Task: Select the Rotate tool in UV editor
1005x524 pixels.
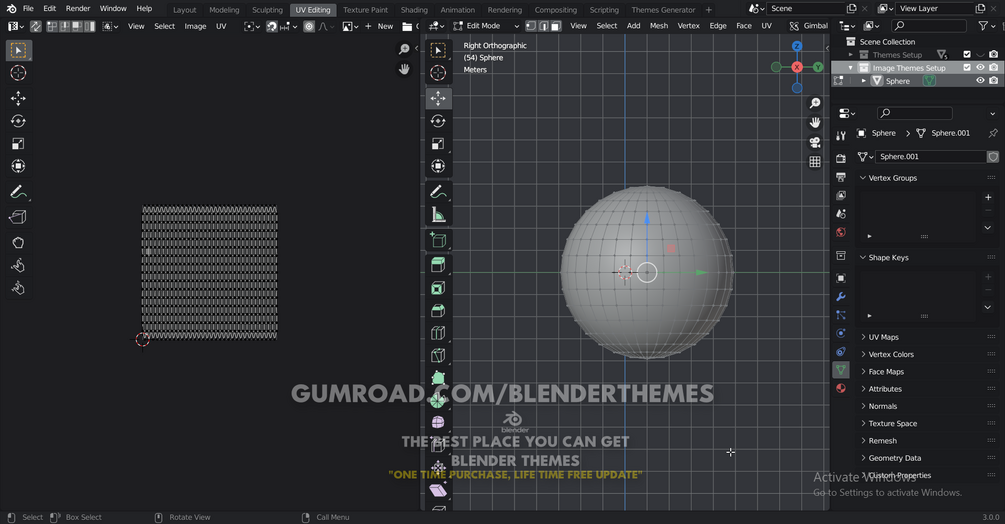Action: point(18,121)
